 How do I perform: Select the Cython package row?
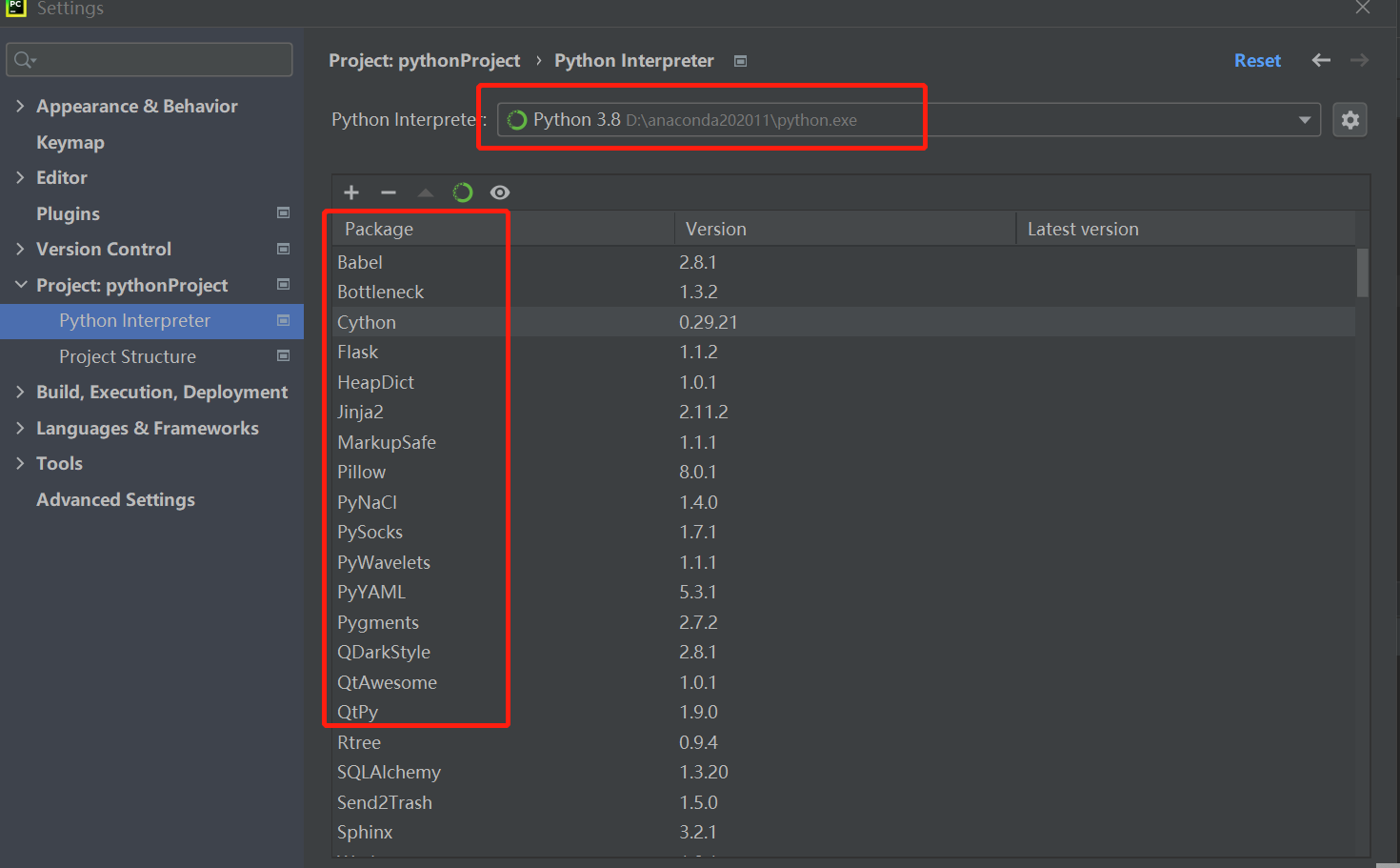[x=844, y=322]
